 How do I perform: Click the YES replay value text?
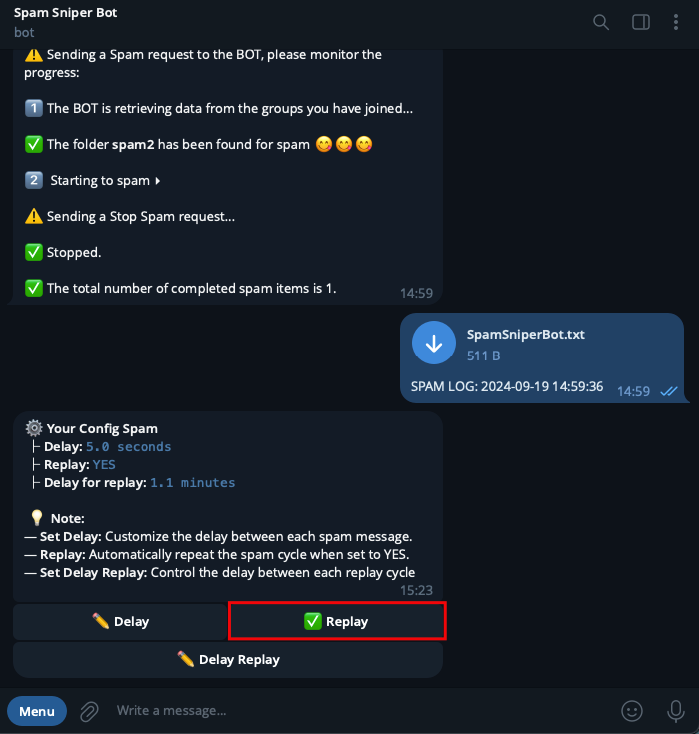click(104, 464)
